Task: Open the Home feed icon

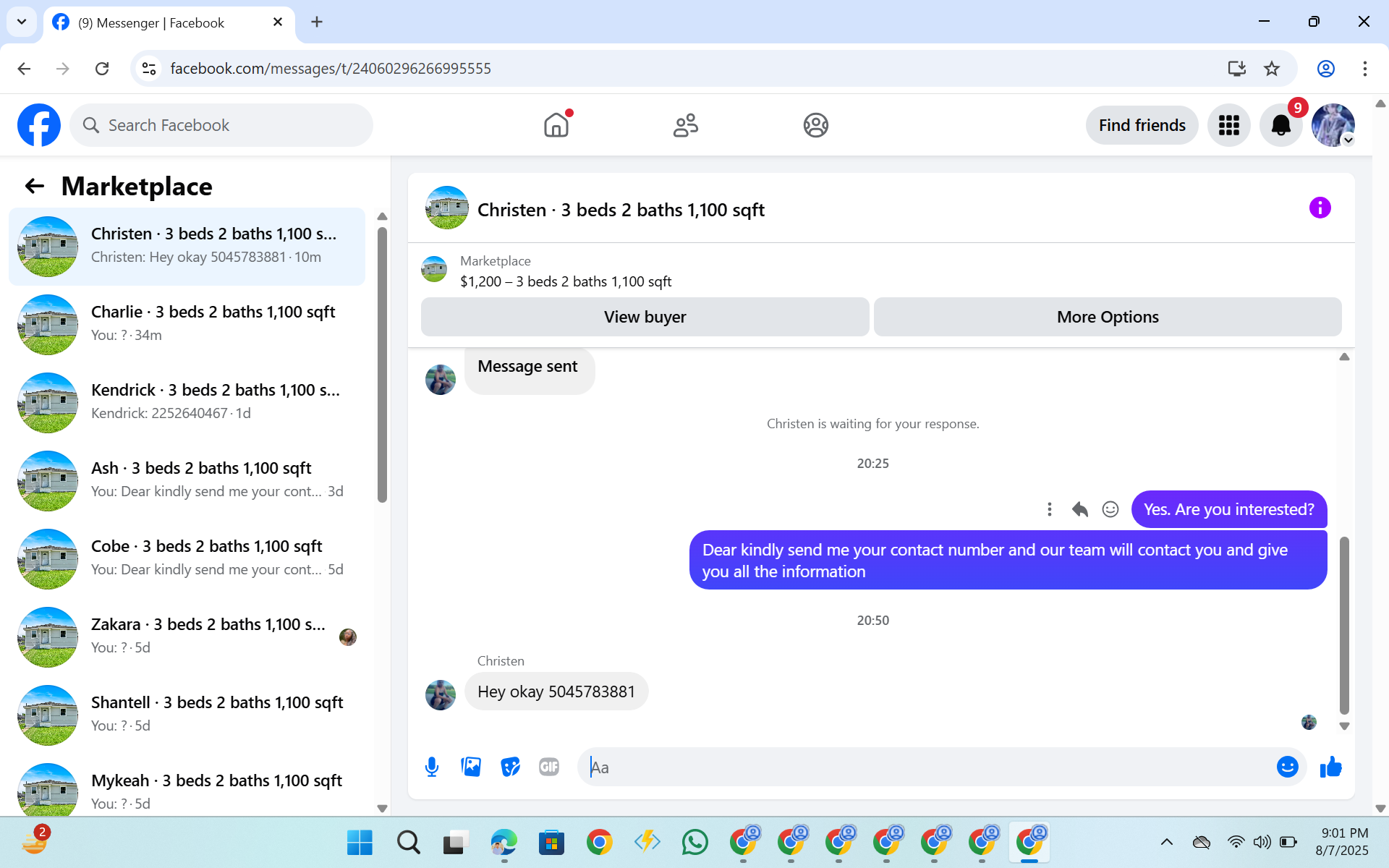Action: coord(556,125)
